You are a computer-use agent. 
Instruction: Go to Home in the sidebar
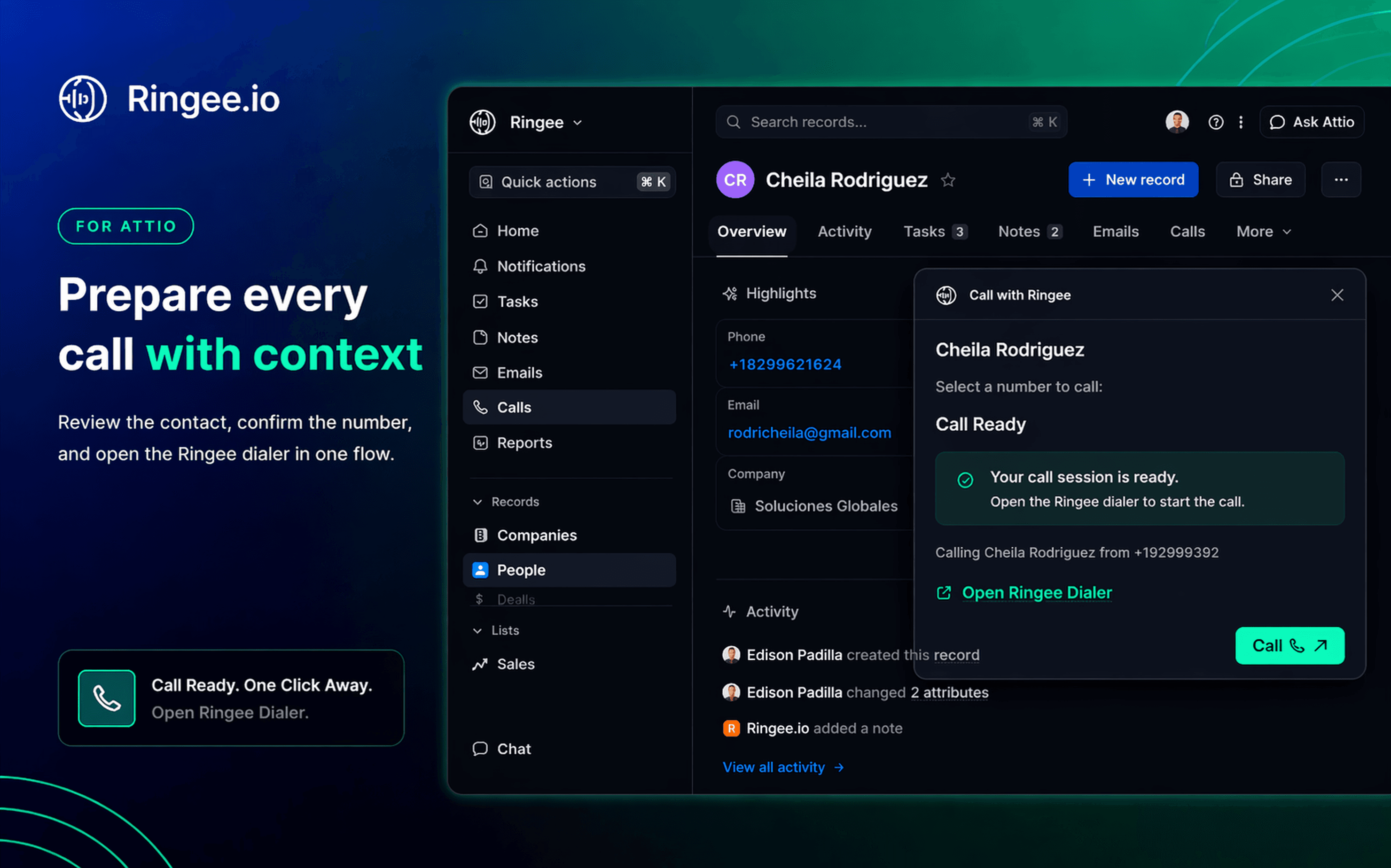pyautogui.click(x=569, y=231)
